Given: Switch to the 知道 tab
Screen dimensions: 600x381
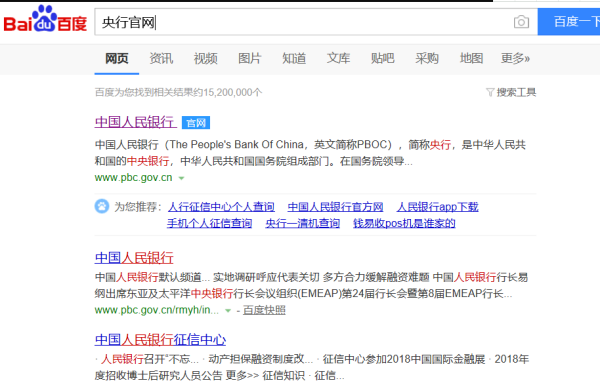Looking at the screenshot, I should coord(294,59).
